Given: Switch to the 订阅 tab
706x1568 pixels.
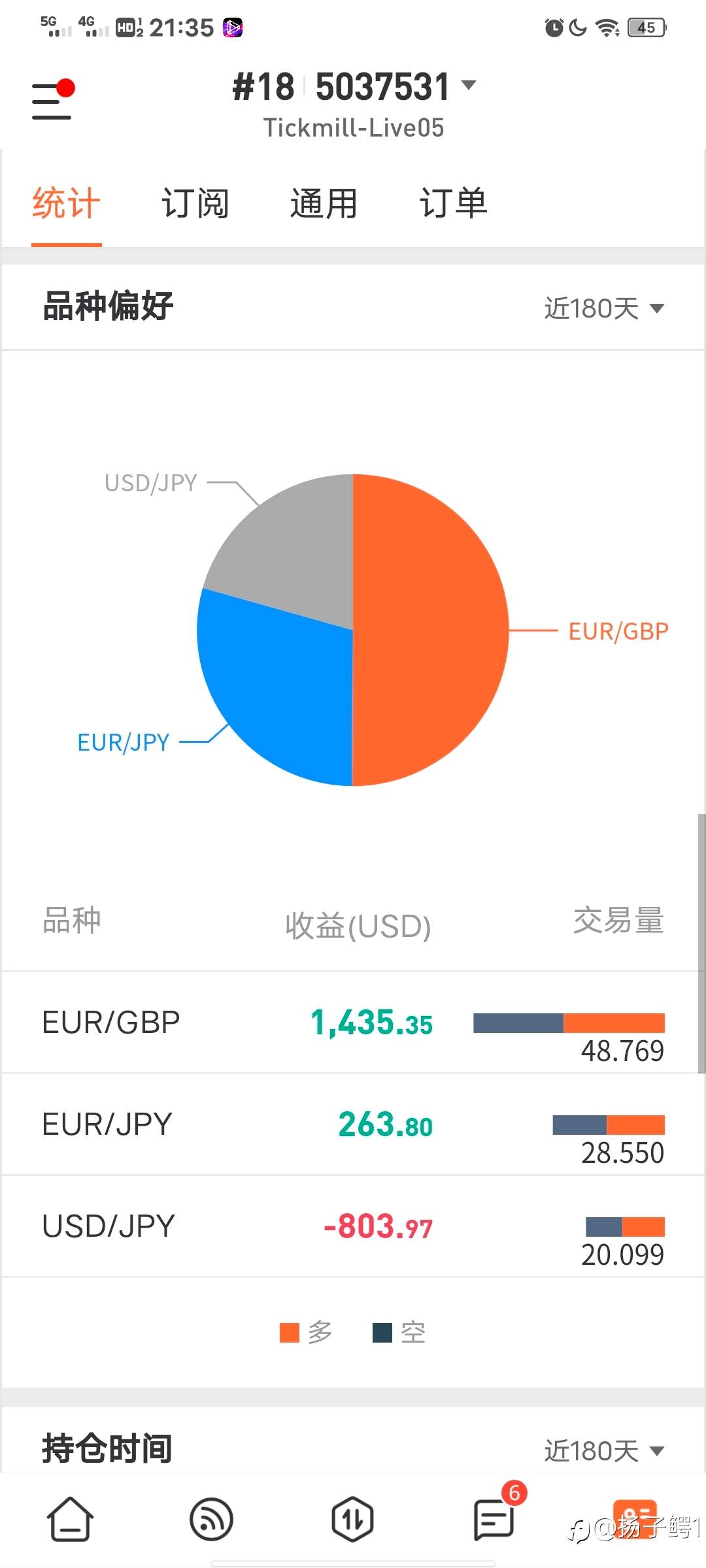Looking at the screenshot, I should 195,203.
